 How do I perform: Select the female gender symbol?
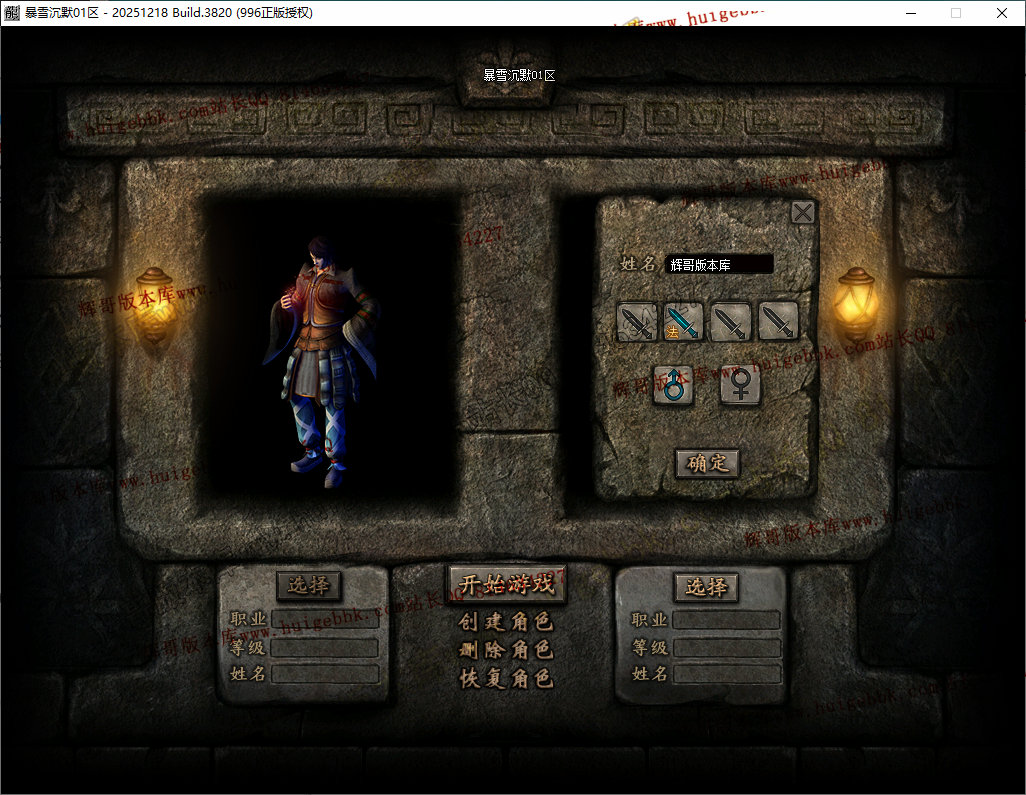pos(741,385)
